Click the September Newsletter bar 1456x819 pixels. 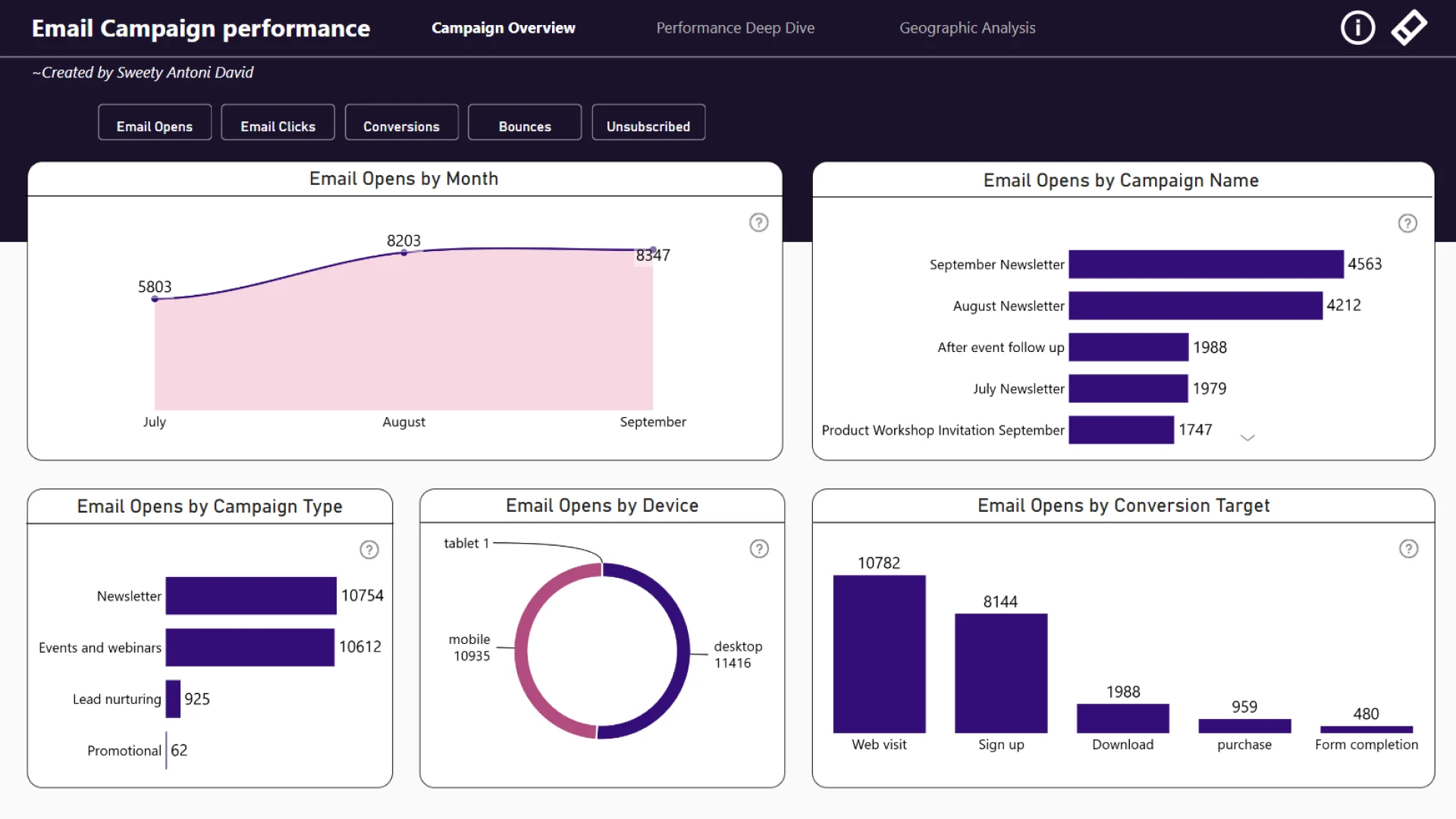(1207, 265)
